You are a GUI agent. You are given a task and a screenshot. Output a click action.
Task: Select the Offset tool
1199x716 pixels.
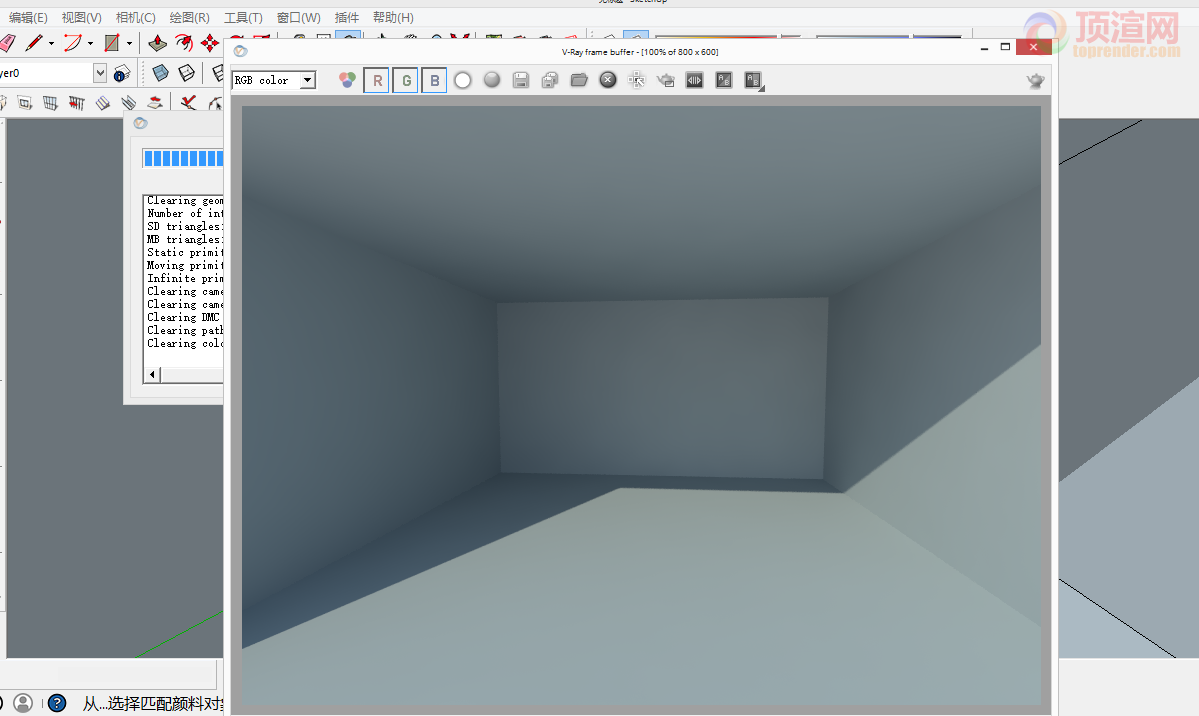tap(184, 43)
